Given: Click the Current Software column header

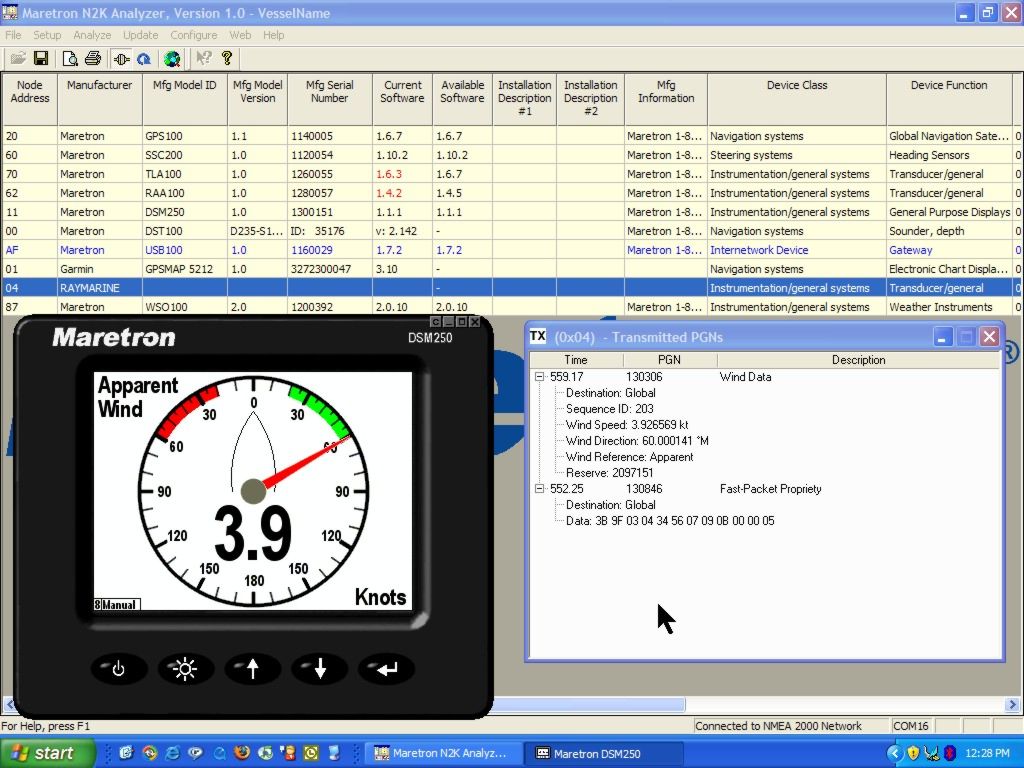Looking at the screenshot, I should pos(403,99).
